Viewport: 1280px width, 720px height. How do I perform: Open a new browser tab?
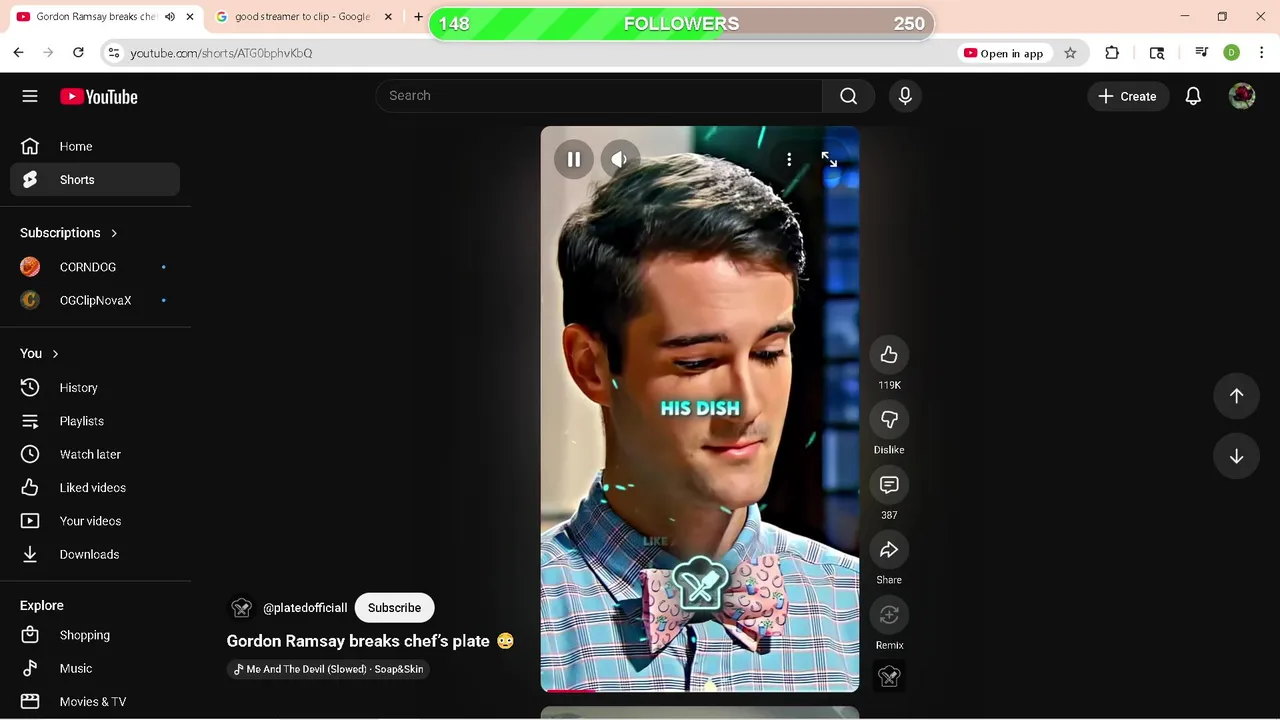point(418,17)
